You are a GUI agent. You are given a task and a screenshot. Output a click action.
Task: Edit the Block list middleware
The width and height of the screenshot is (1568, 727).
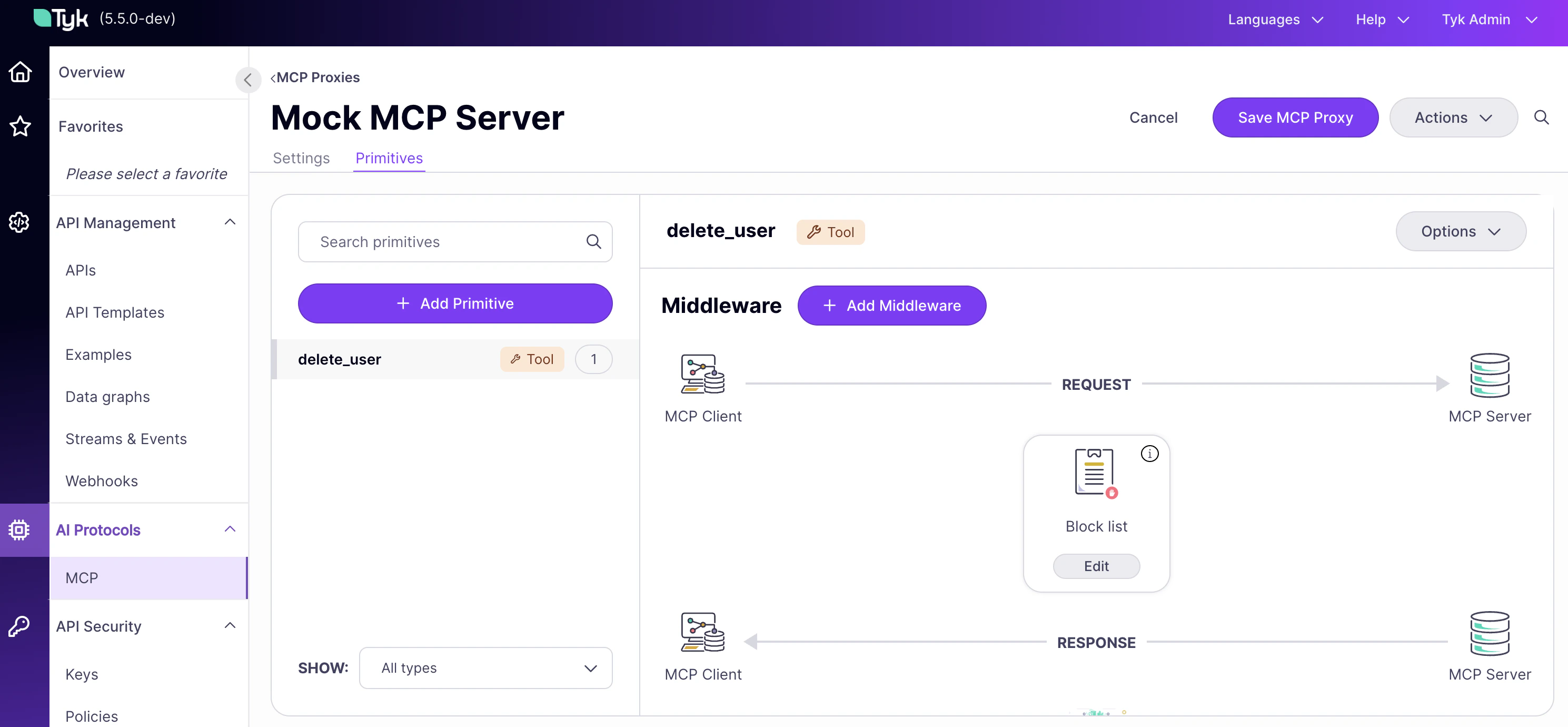click(x=1096, y=566)
